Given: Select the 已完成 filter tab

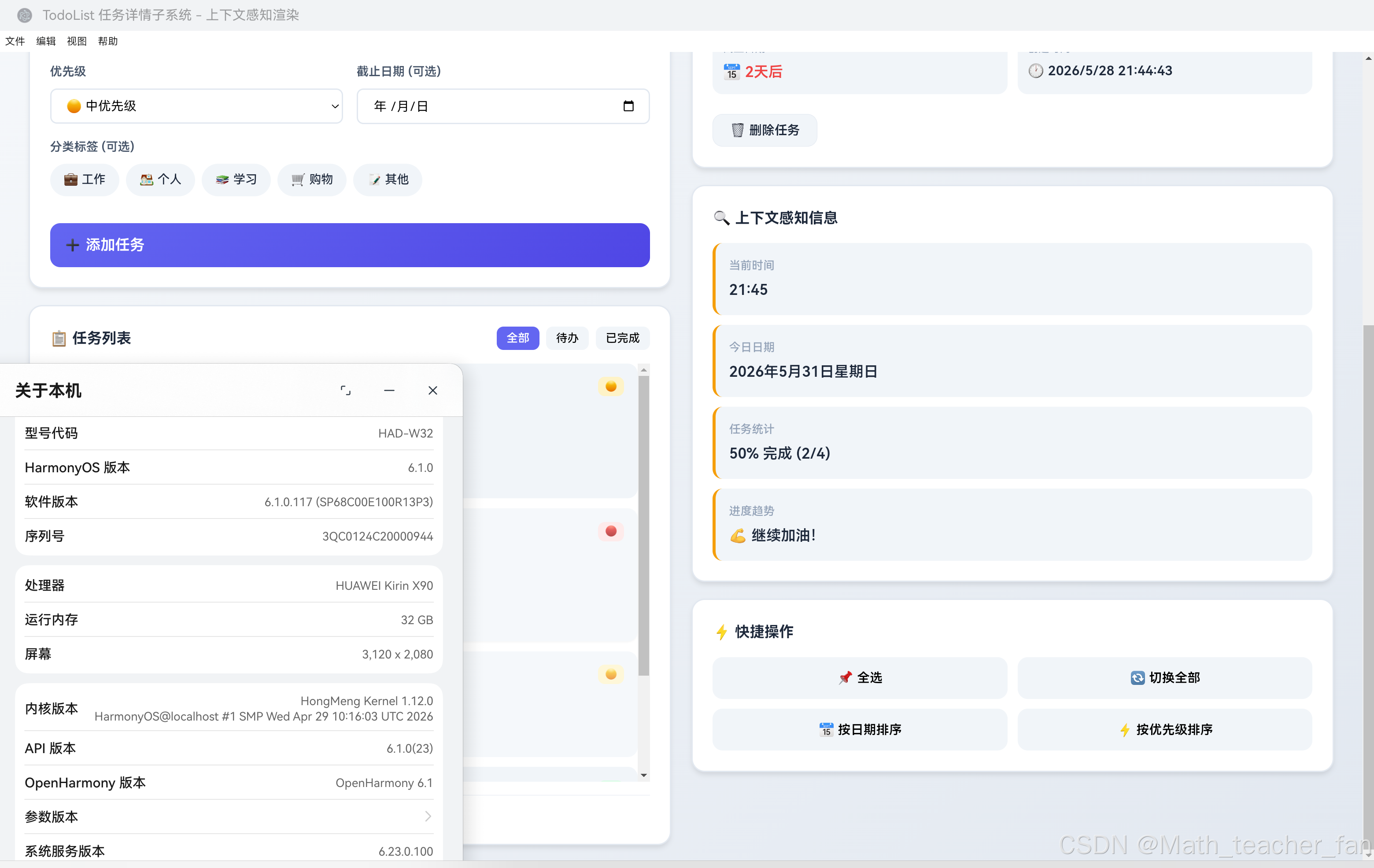Looking at the screenshot, I should 623,338.
